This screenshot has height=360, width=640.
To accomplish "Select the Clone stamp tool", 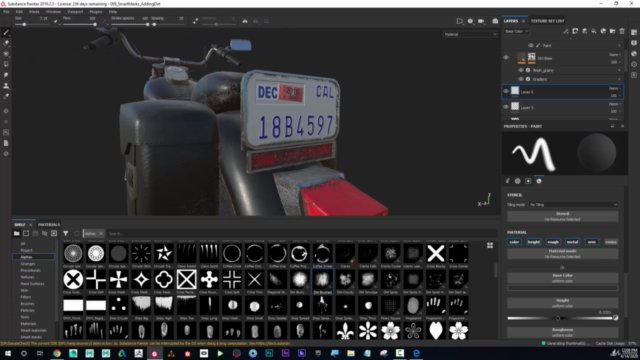I will 6,86.
